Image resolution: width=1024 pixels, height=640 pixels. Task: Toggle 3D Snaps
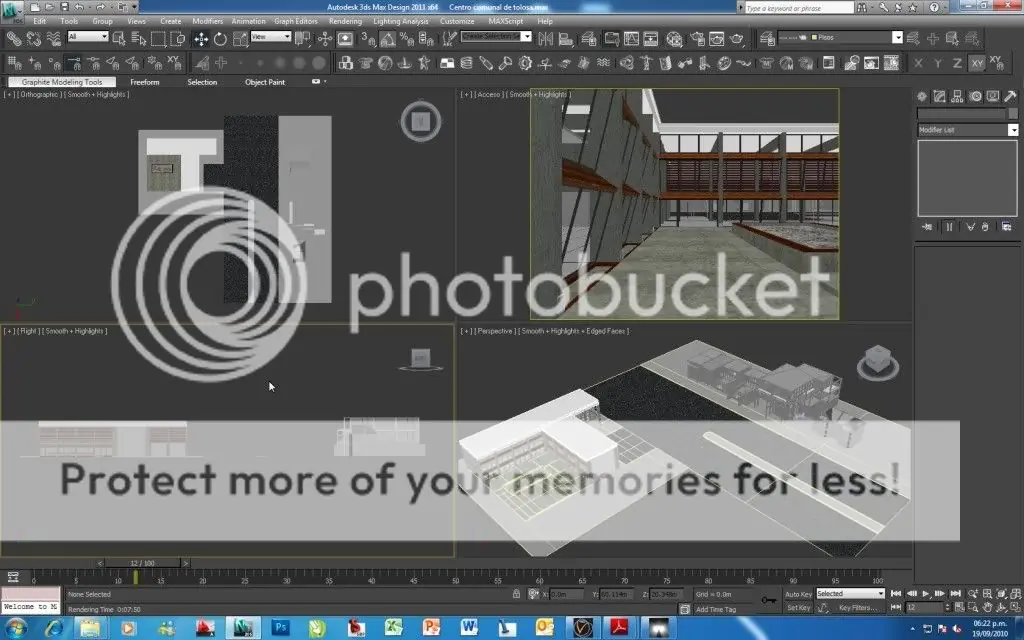[368, 39]
